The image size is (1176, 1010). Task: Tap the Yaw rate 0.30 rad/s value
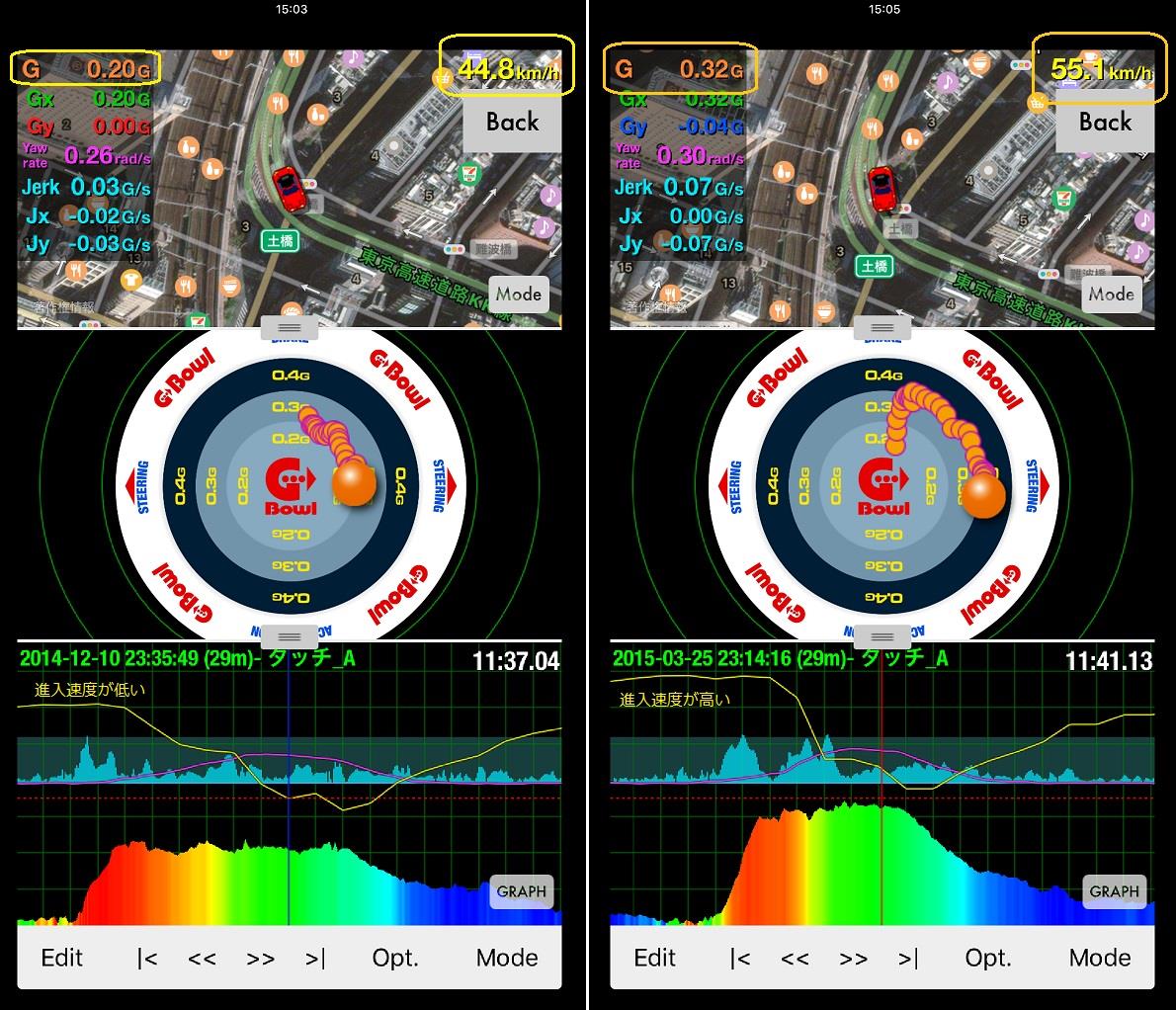[x=700, y=155]
